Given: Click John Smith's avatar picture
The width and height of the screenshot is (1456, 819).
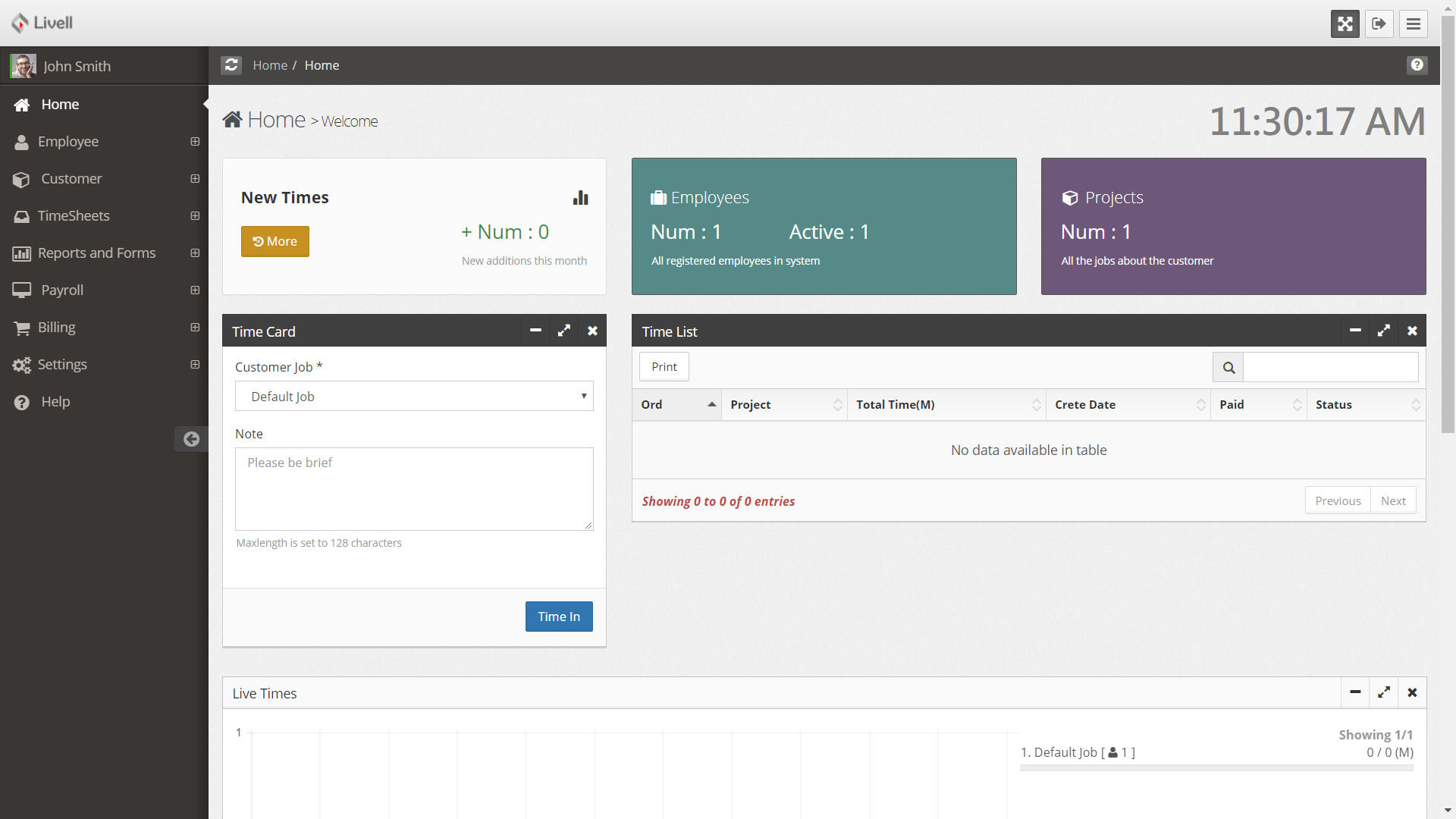Looking at the screenshot, I should (x=23, y=66).
